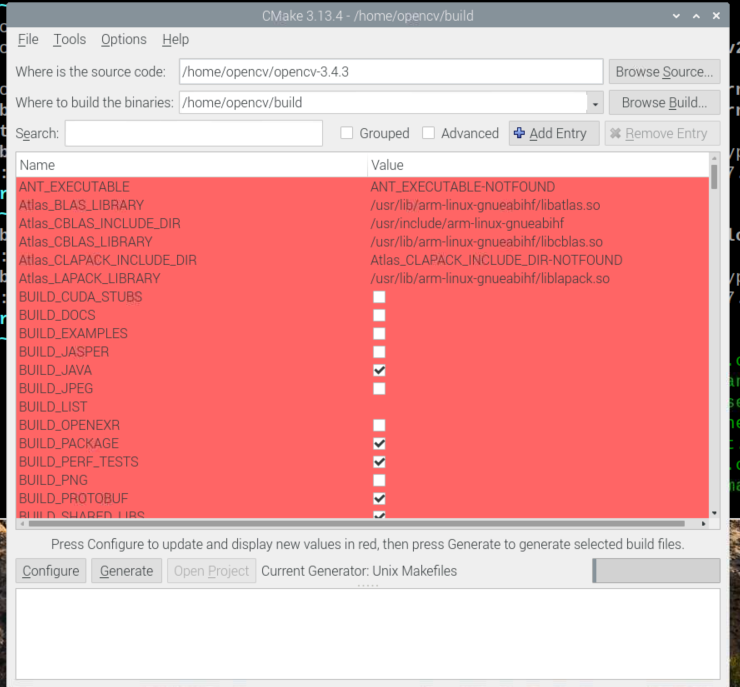Disable the BUILD_JAVA checkbox
This screenshot has width=740, height=687.
click(x=379, y=370)
